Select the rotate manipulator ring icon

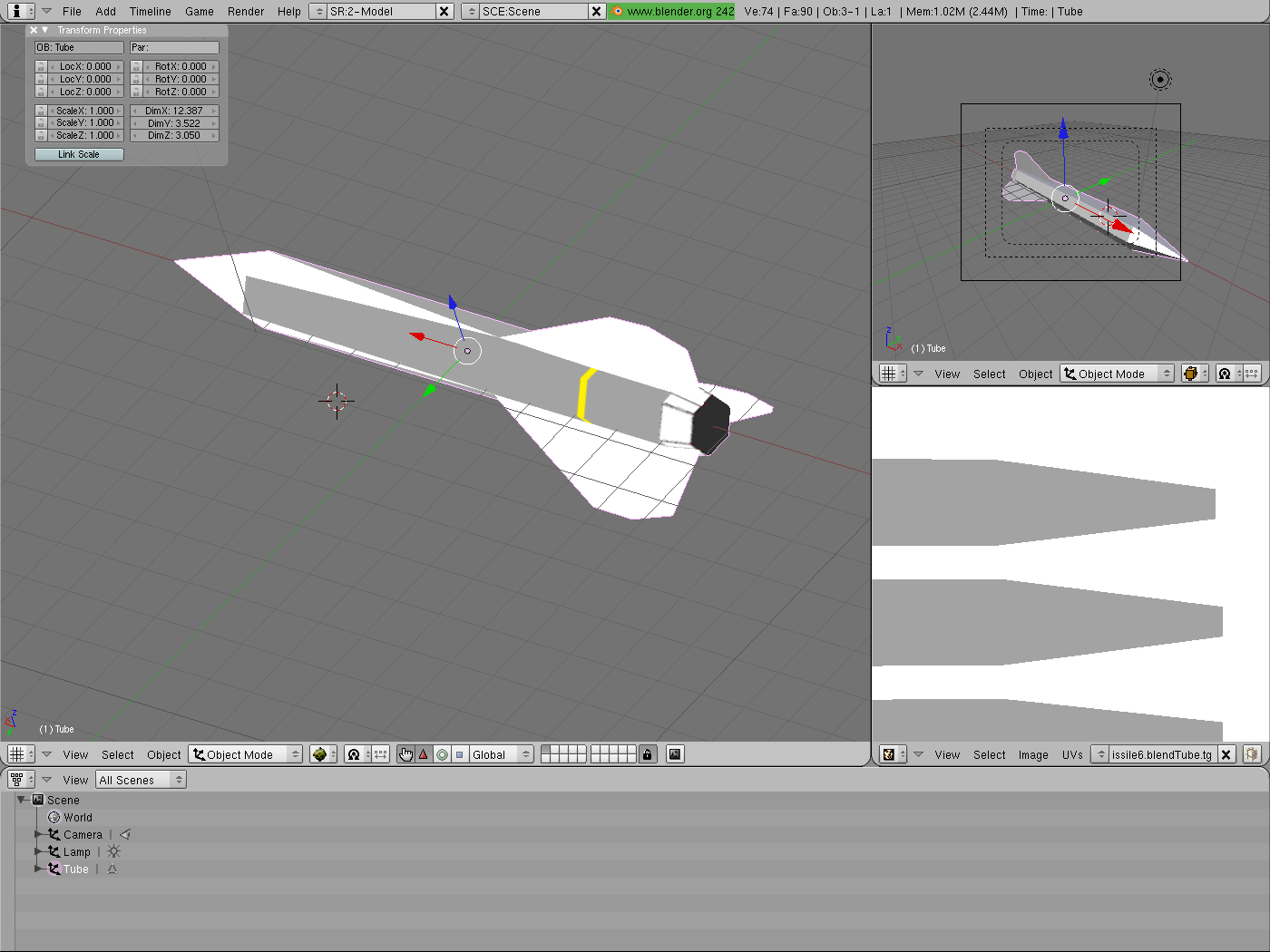tap(442, 754)
